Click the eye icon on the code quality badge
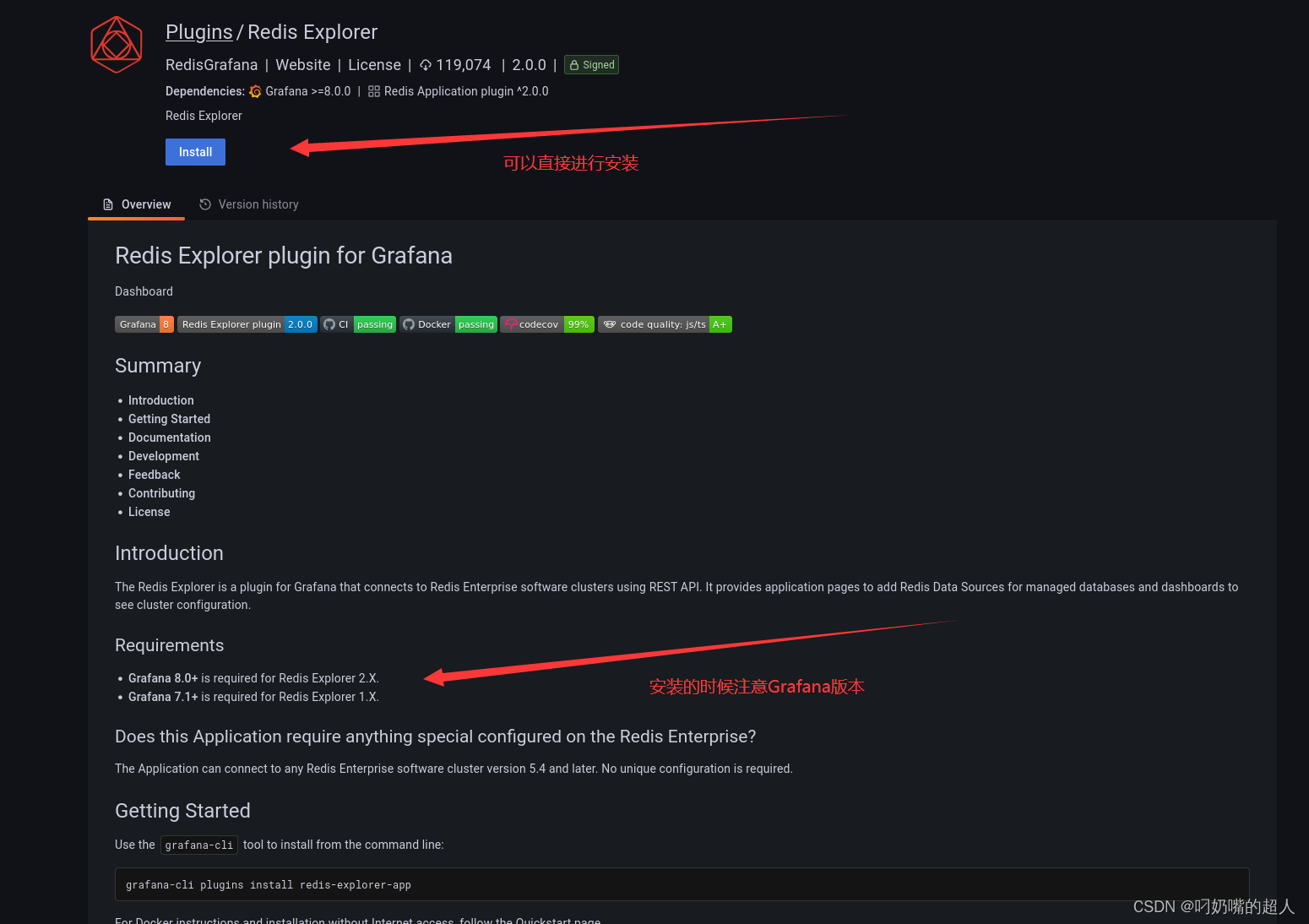The image size is (1309, 924). pos(611,323)
